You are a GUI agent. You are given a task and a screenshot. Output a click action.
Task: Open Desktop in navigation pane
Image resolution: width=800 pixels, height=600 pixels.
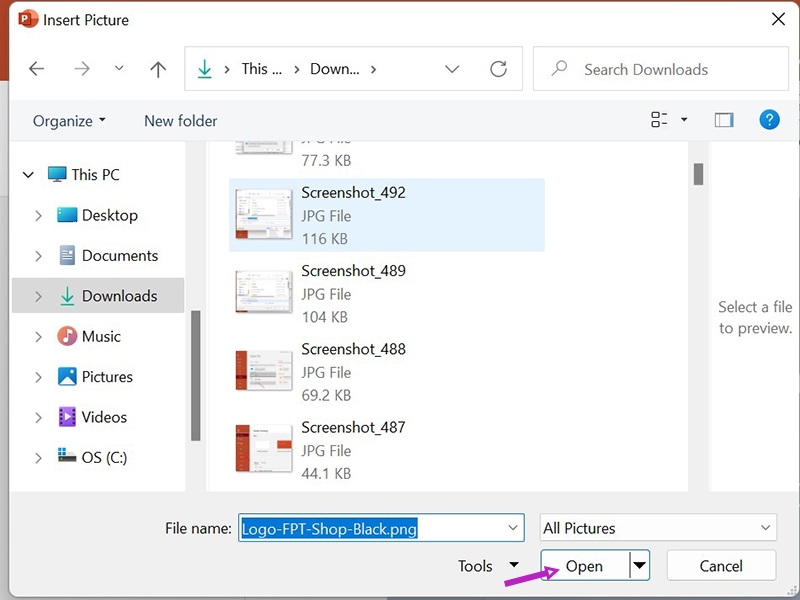click(110, 215)
